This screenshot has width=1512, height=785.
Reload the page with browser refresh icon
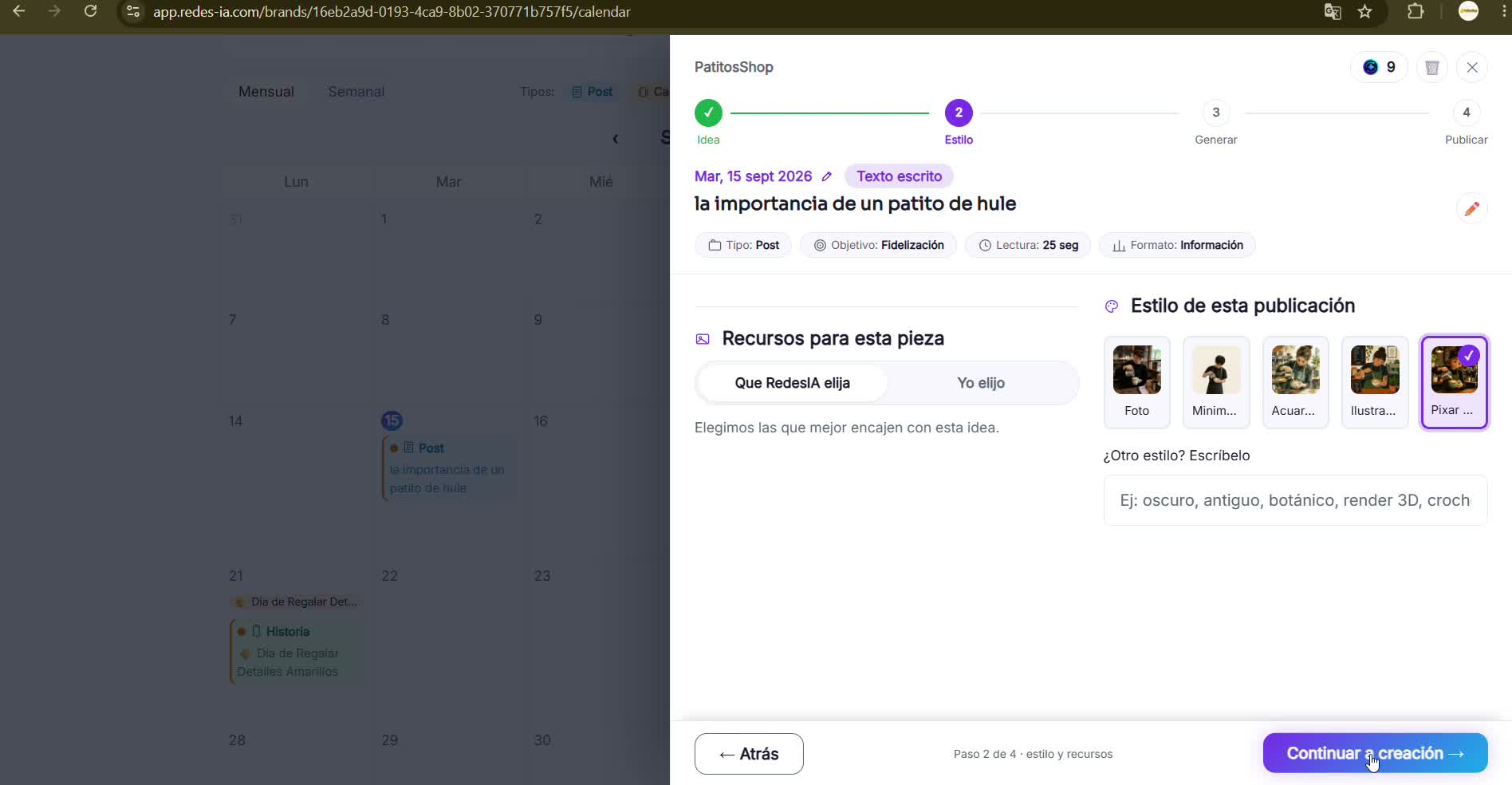click(x=91, y=11)
